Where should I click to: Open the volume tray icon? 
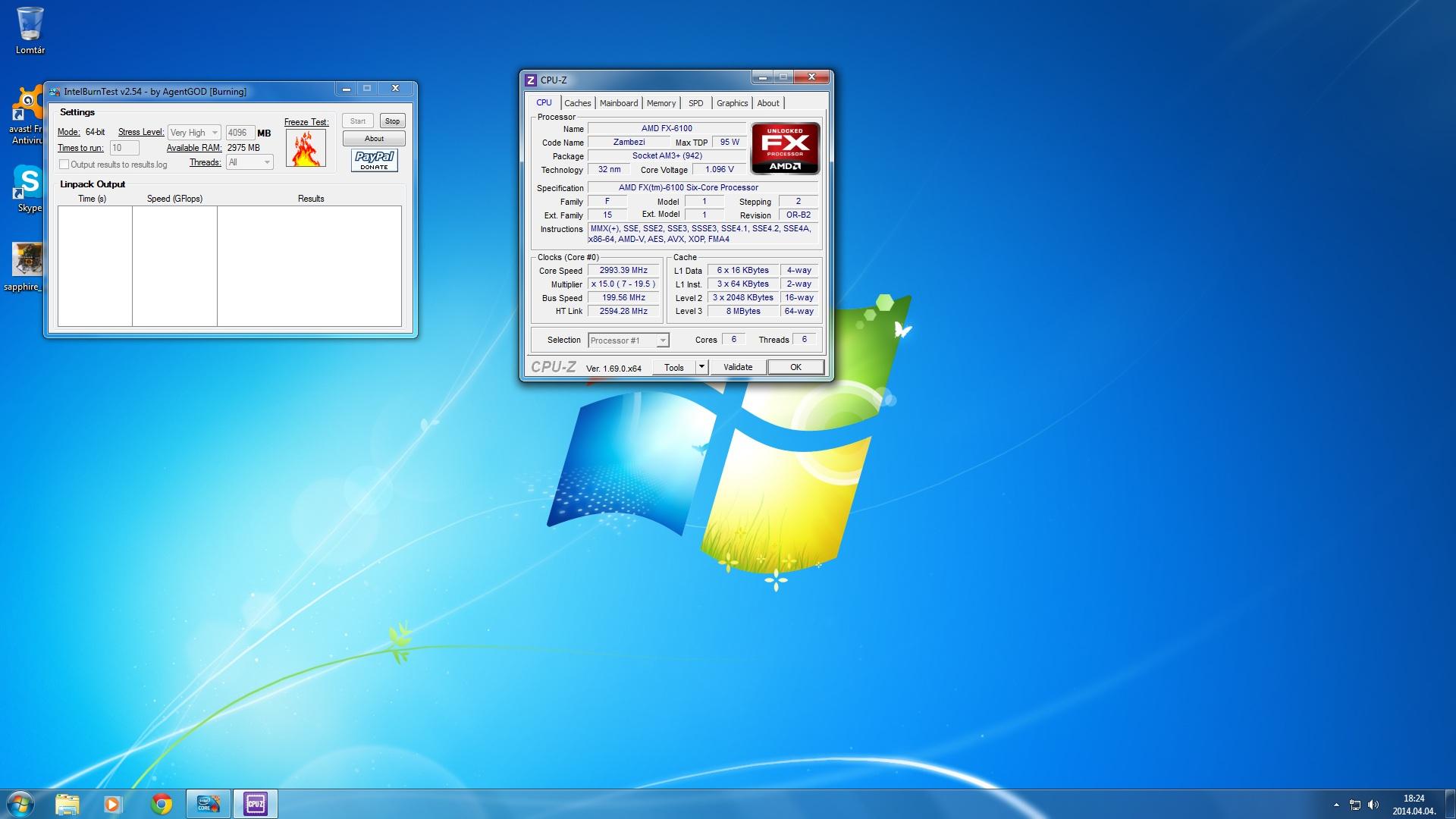click(1373, 805)
